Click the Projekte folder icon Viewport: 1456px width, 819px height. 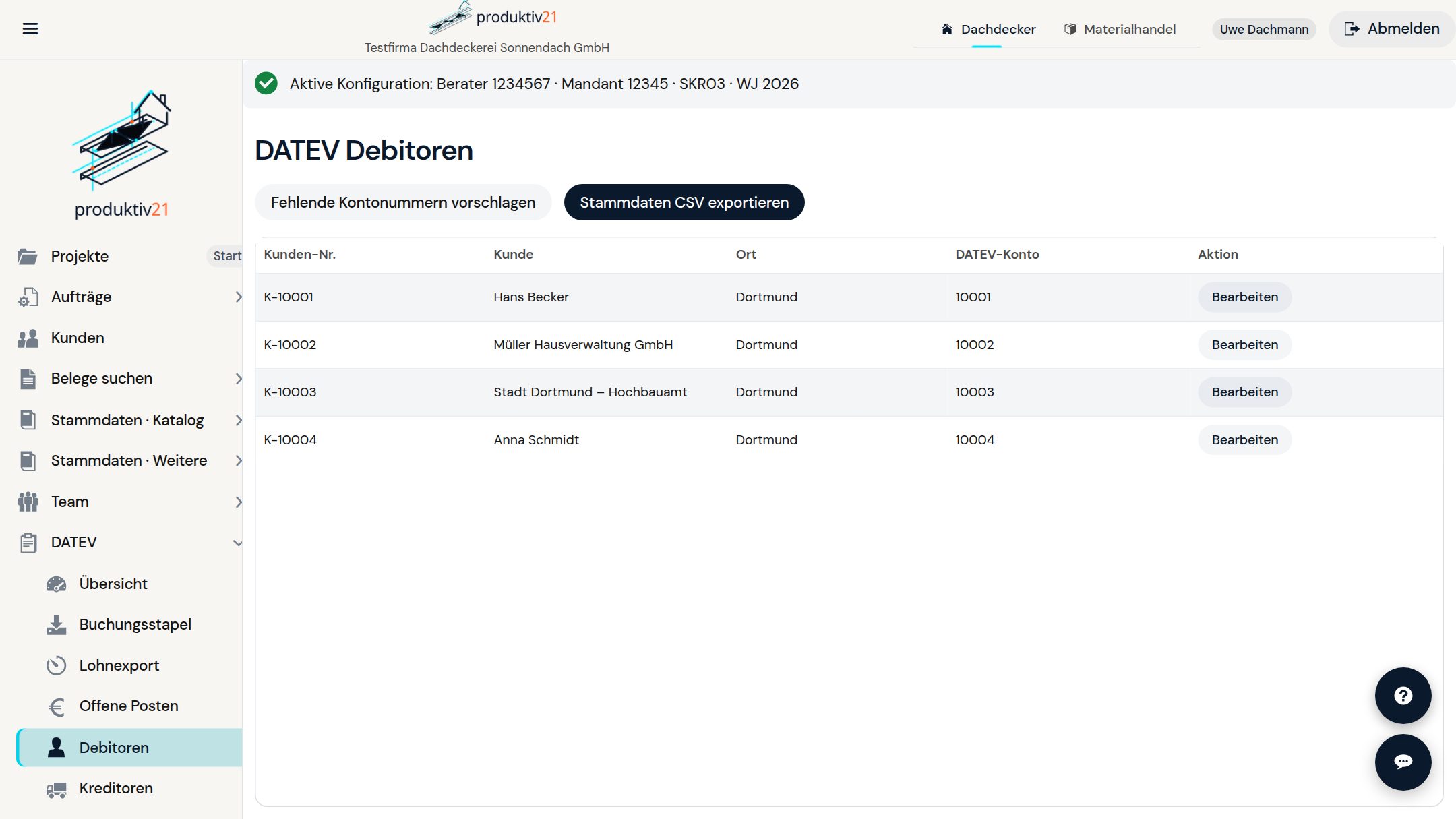28,256
